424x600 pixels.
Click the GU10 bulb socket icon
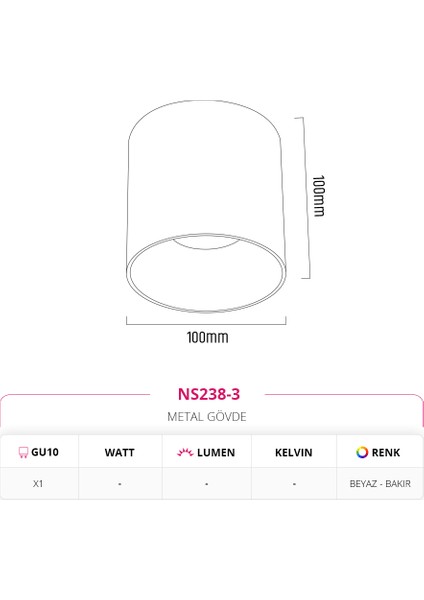pos(23,452)
